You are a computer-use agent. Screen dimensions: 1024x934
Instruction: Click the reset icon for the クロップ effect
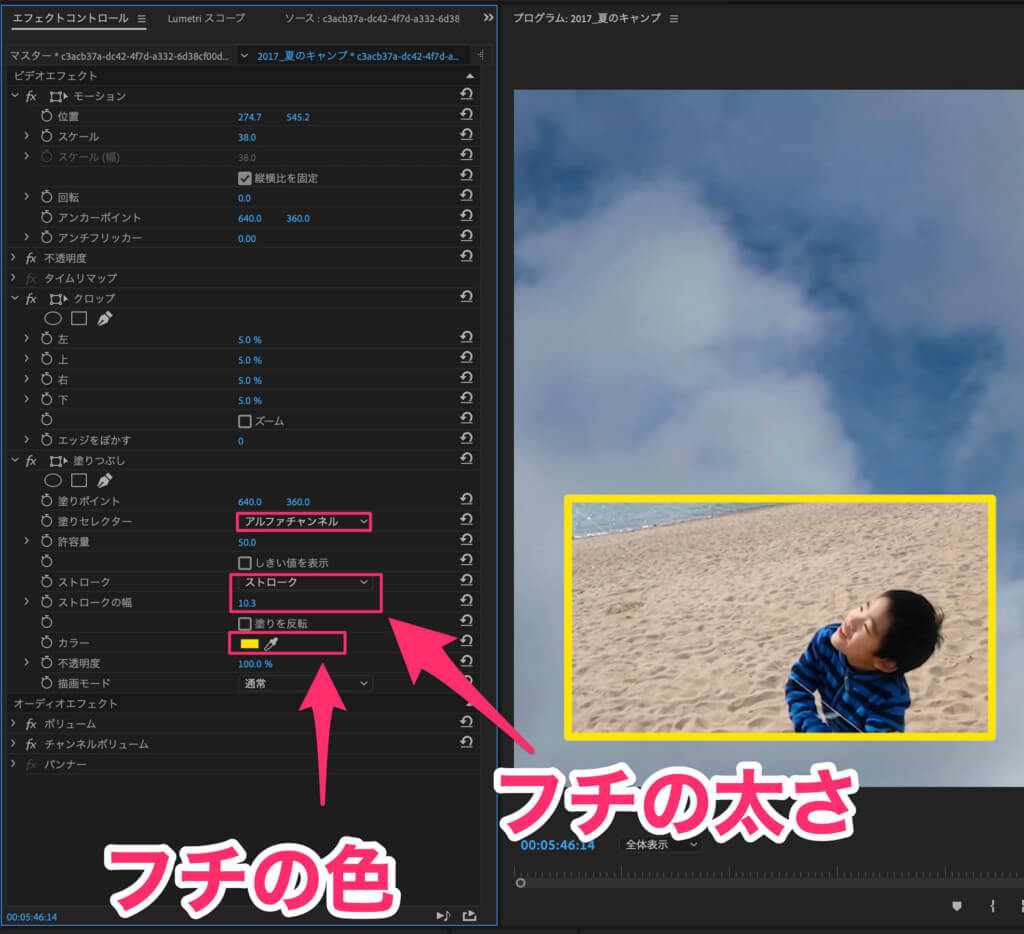click(x=465, y=298)
